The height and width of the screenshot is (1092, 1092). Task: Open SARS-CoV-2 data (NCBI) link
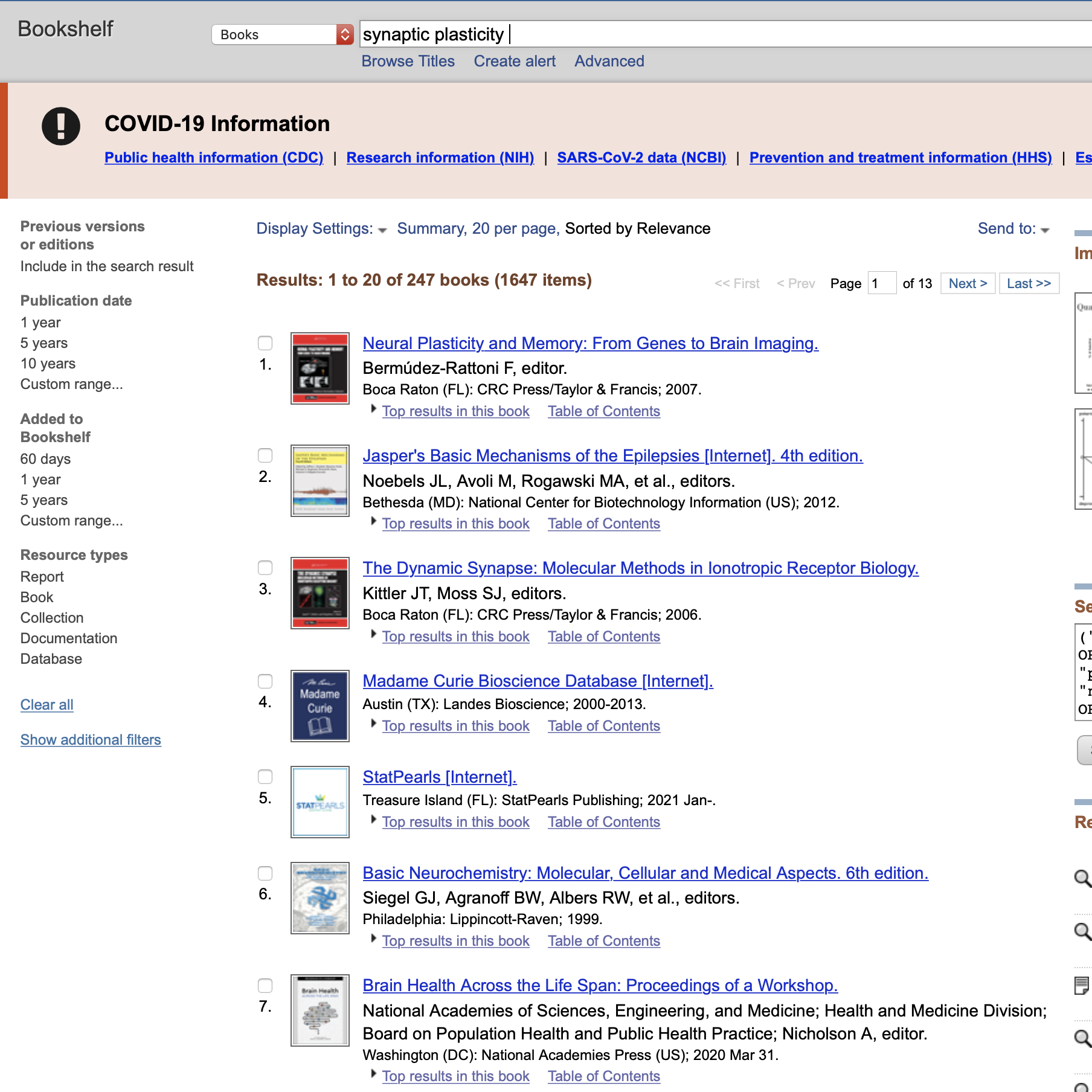641,158
